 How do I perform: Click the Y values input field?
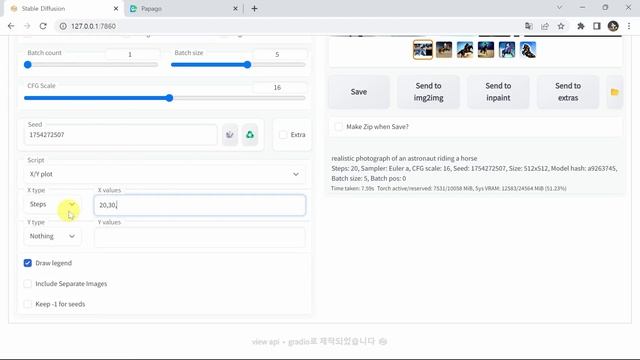(x=200, y=237)
